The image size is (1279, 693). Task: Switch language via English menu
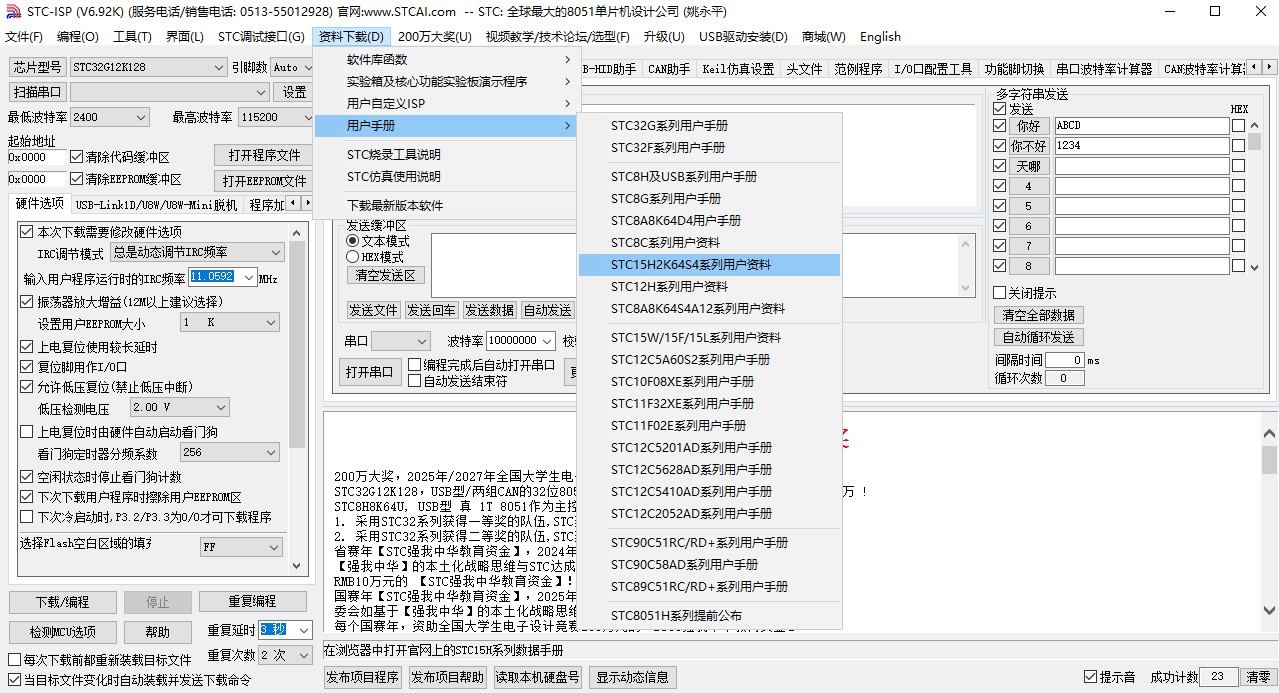click(x=880, y=37)
